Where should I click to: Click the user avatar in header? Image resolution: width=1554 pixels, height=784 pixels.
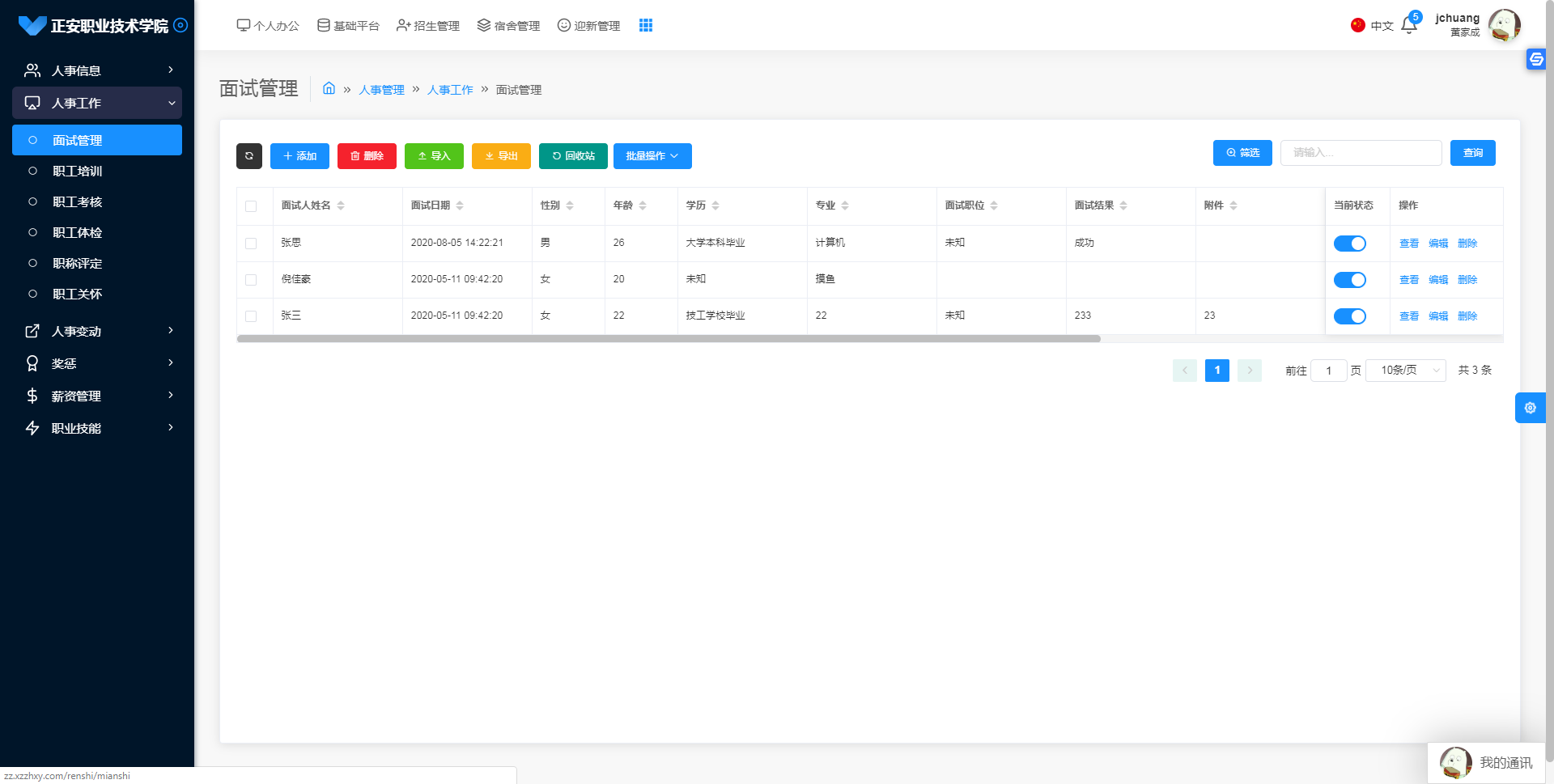point(1504,25)
